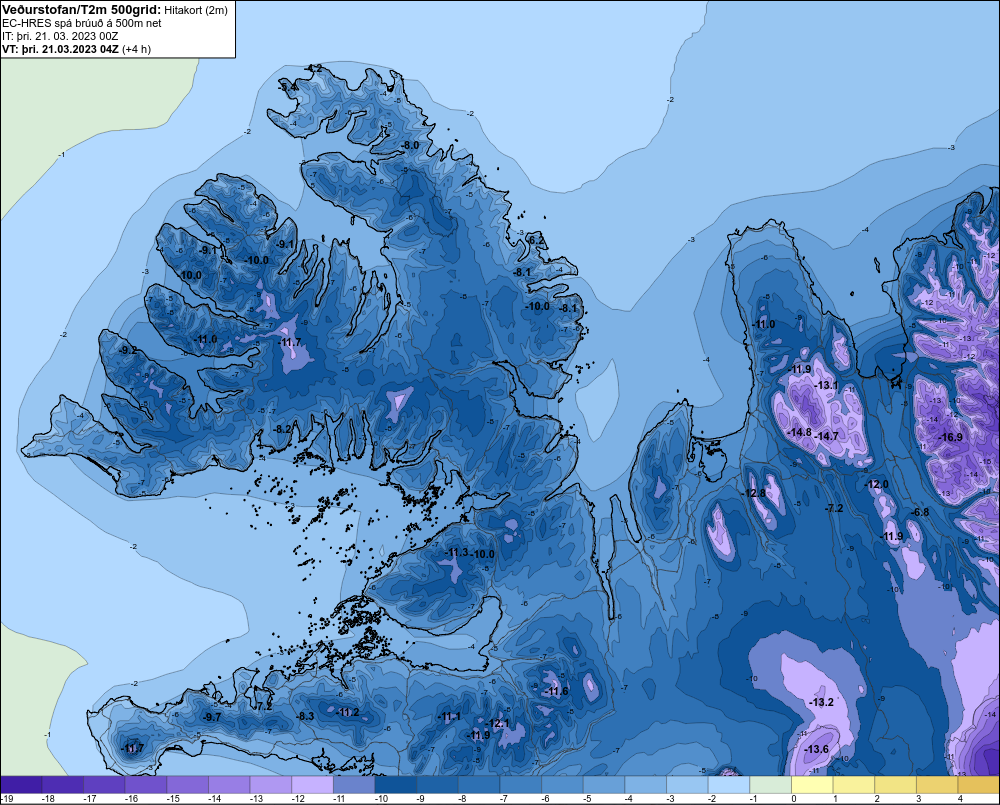Click the -6.2 temperature value
The width and height of the screenshot is (1000, 805).
(536, 240)
